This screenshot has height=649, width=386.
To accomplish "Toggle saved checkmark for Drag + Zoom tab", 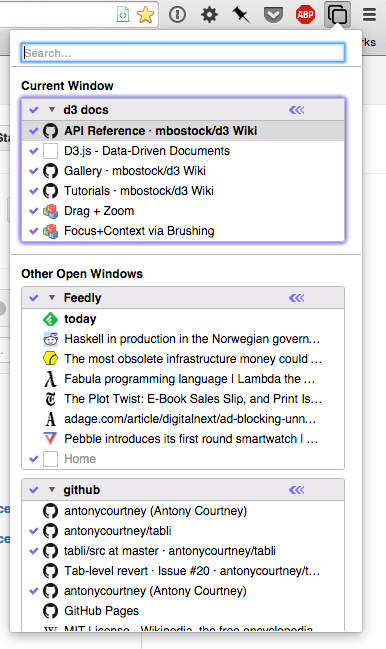I will pyautogui.click(x=34, y=211).
